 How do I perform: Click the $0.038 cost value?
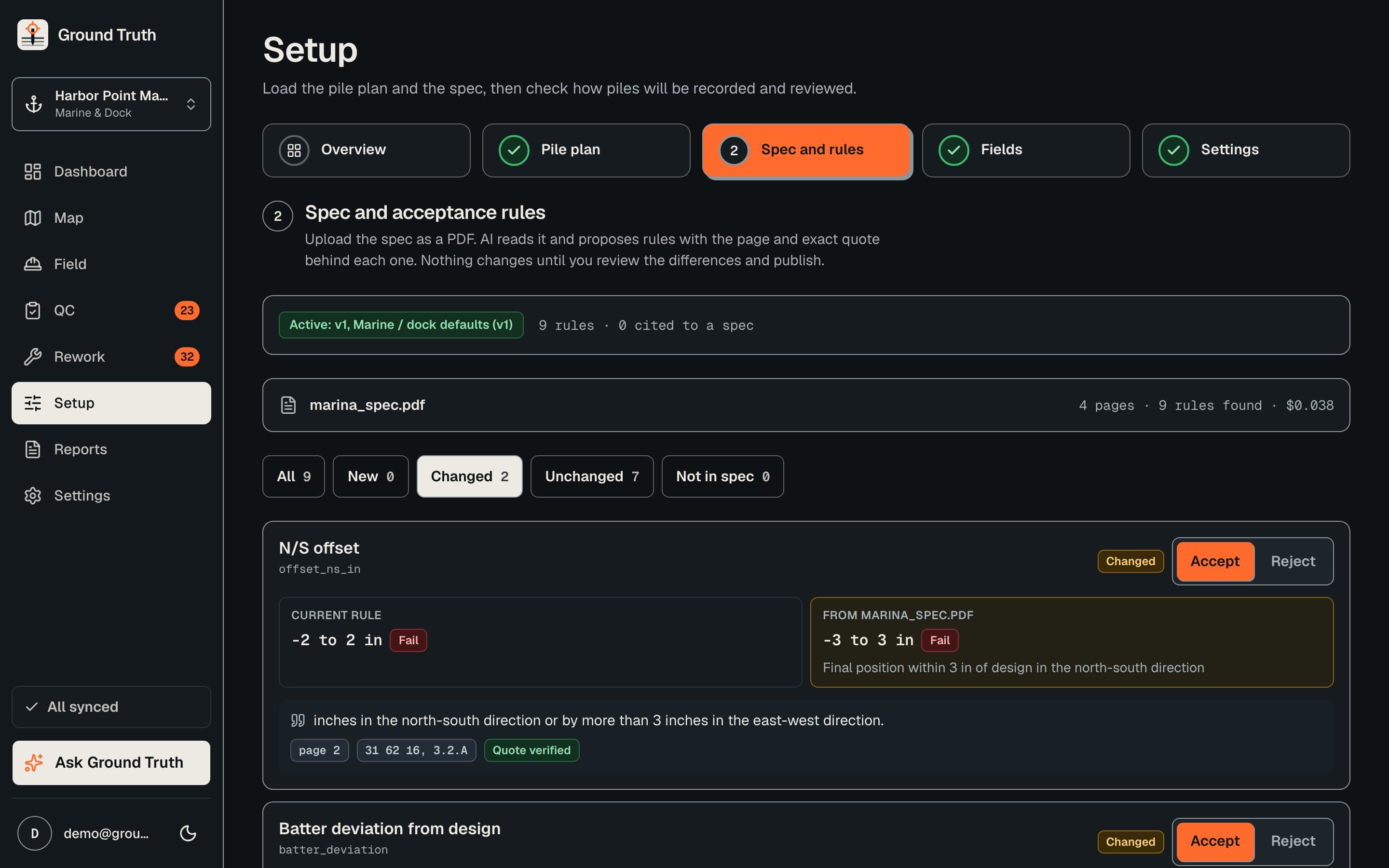tap(1310, 406)
